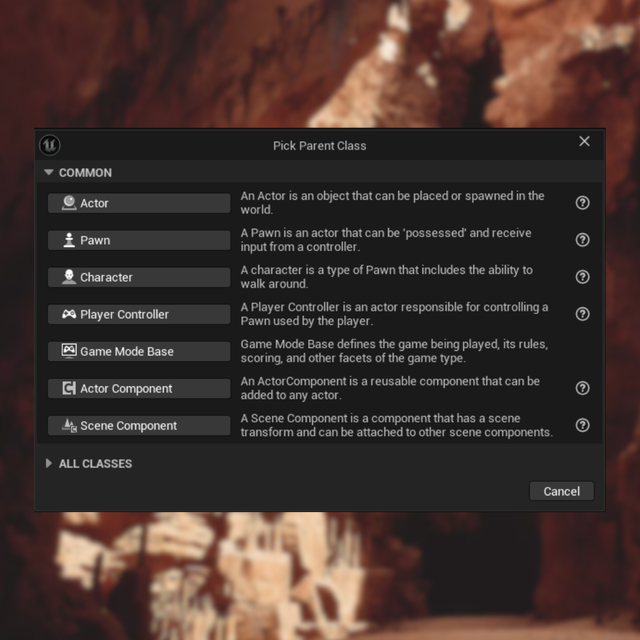This screenshot has width=640, height=640.
Task: Click the Pick Parent Class title bar
Action: coord(320,146)
